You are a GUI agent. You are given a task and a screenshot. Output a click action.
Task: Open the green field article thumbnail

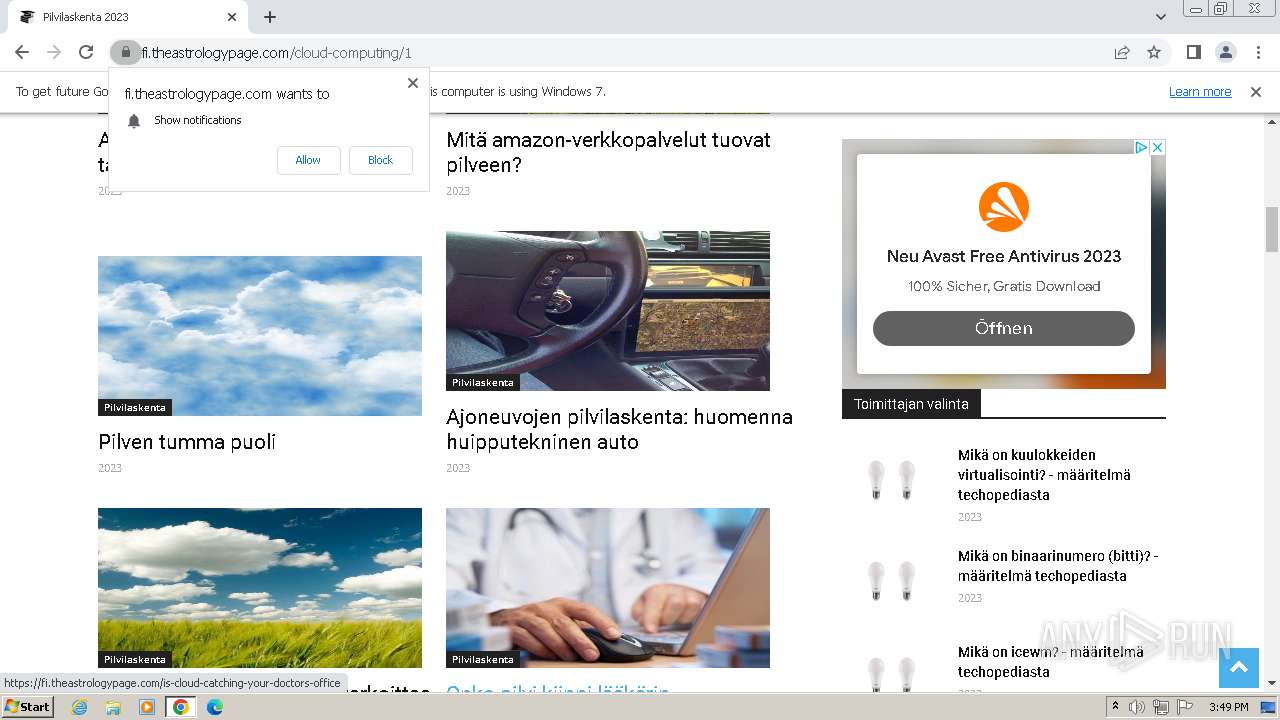point(260,588)
